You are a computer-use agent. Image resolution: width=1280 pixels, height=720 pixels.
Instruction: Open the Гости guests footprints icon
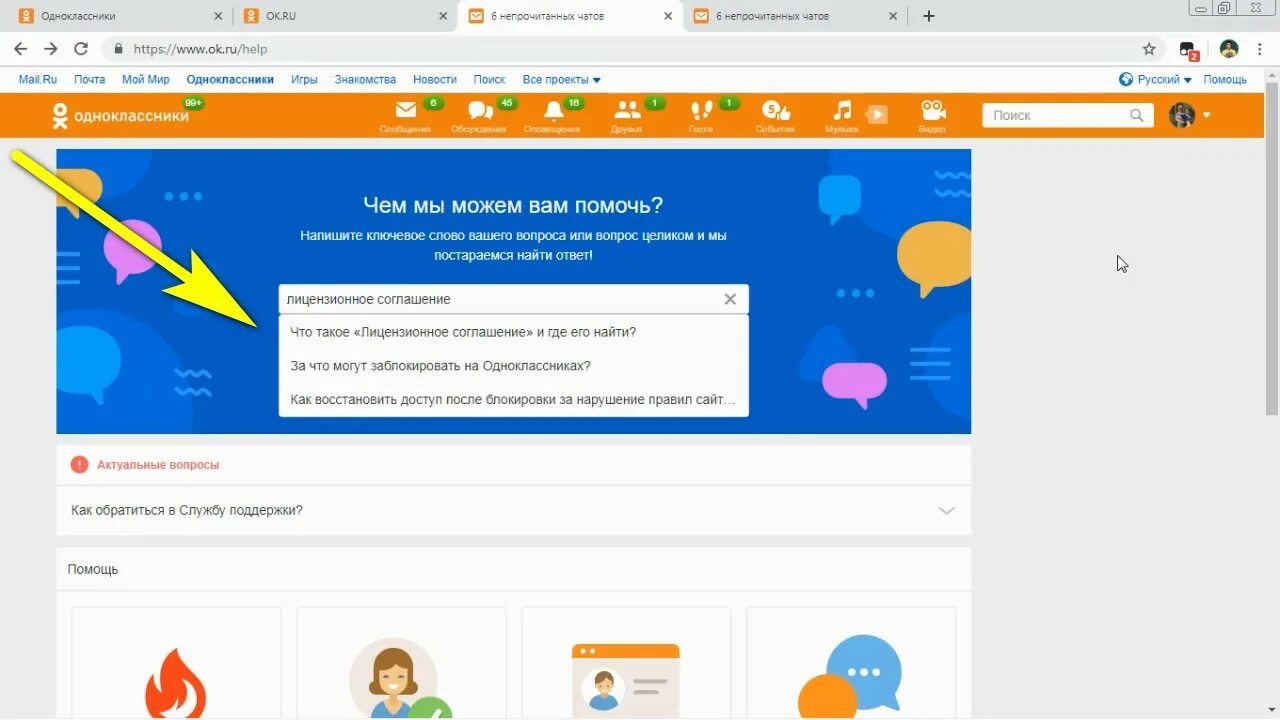[701, 115]
